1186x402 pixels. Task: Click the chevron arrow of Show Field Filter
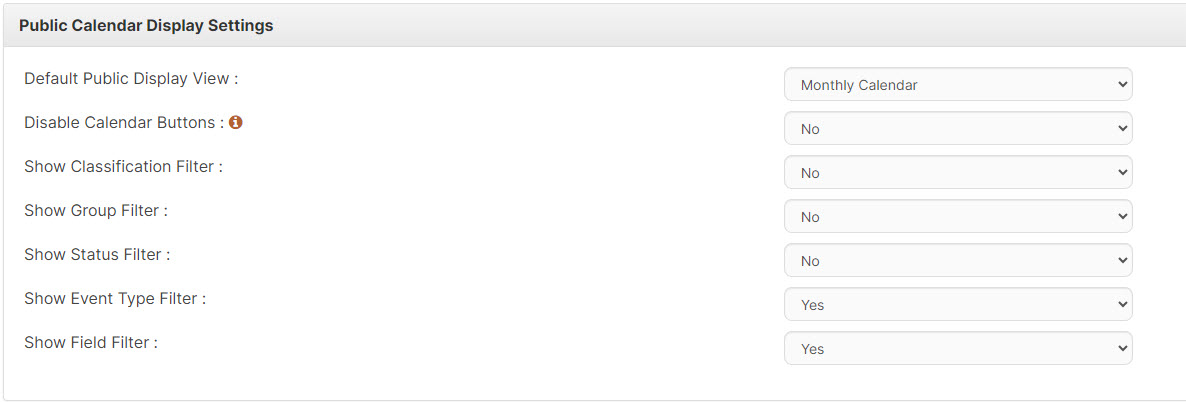click(1122, 348)
